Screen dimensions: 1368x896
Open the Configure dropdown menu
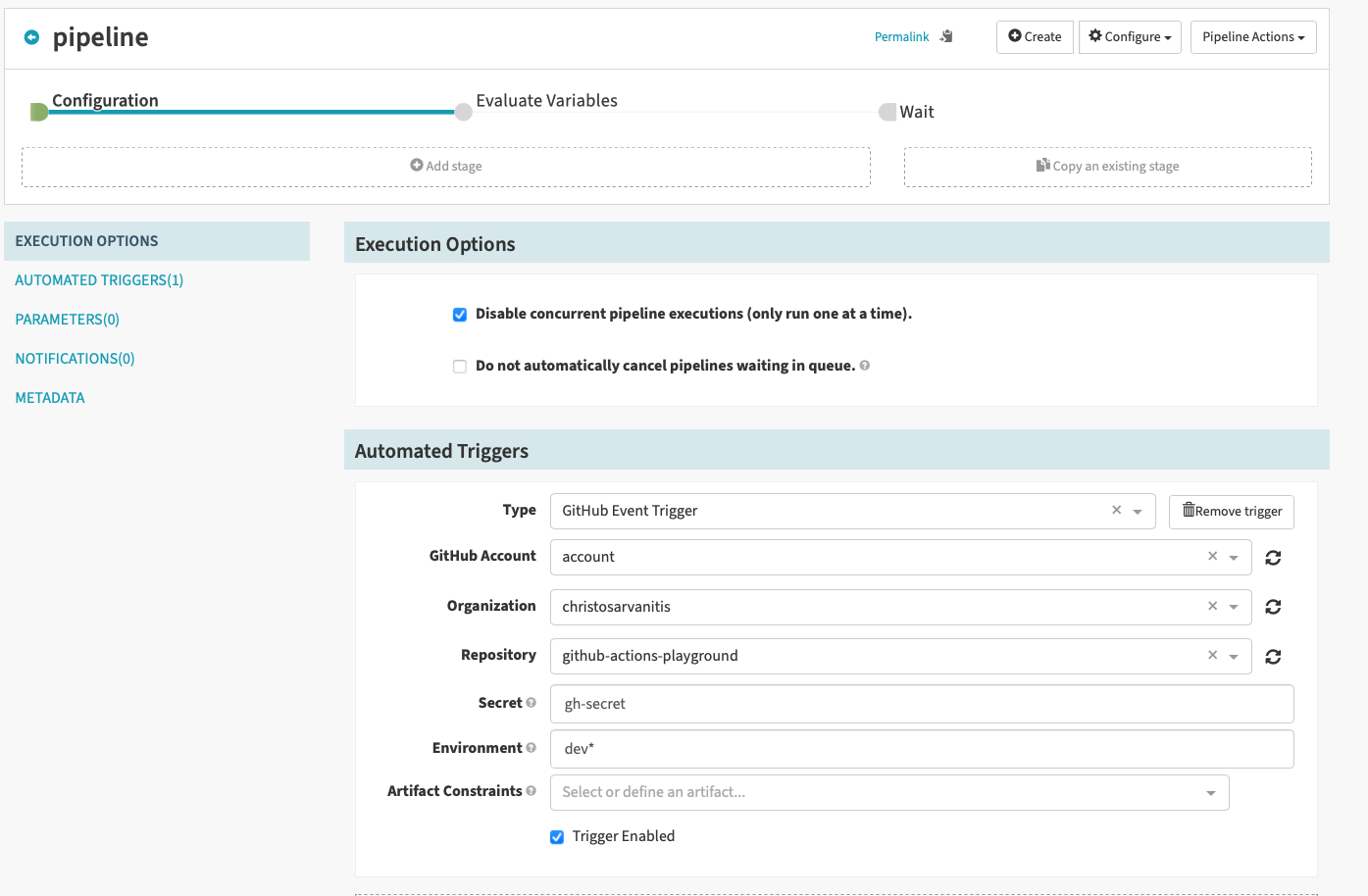coord(1130,37)
